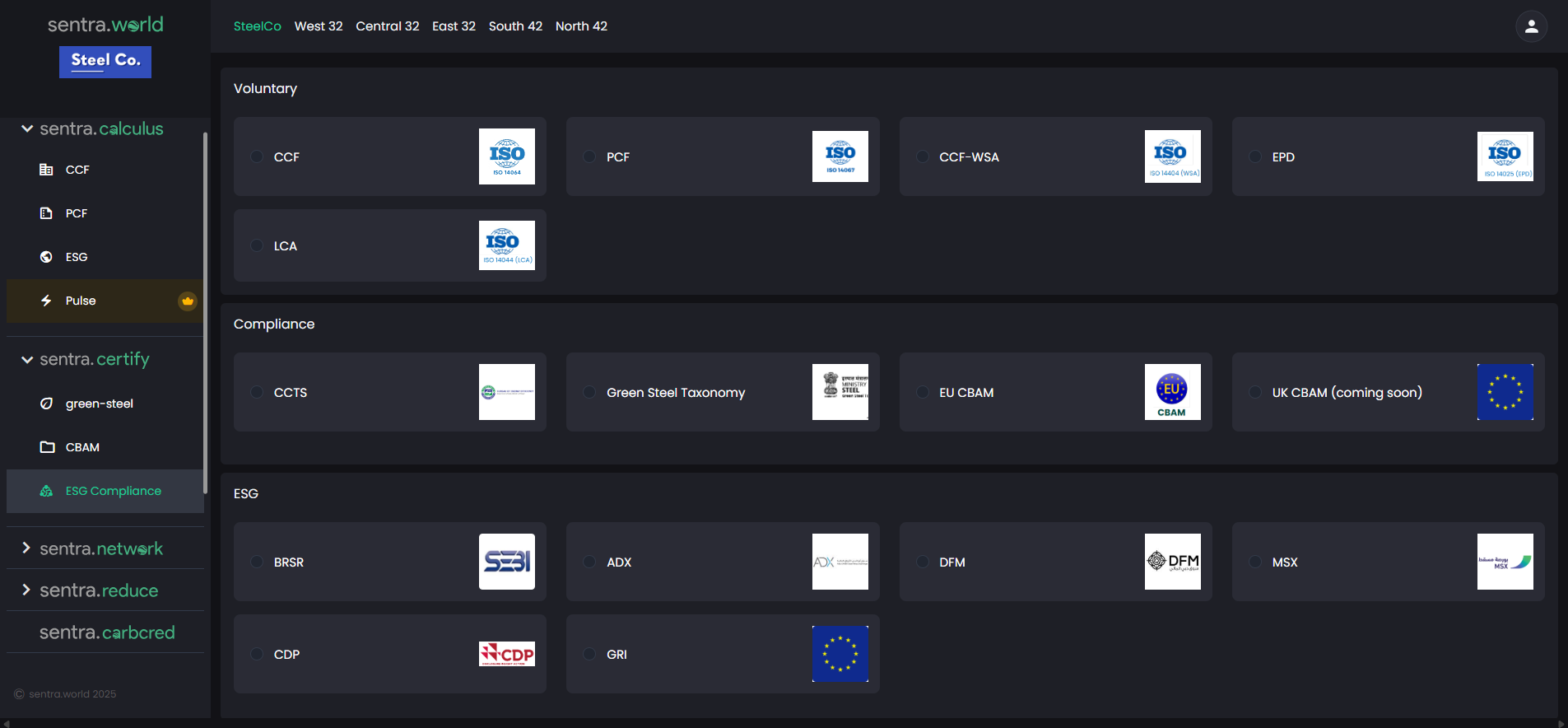The height and width of the screenshot is (728, 1568).
Task: Click the sidebar vertical scrollbar
Action: [205, 313]
